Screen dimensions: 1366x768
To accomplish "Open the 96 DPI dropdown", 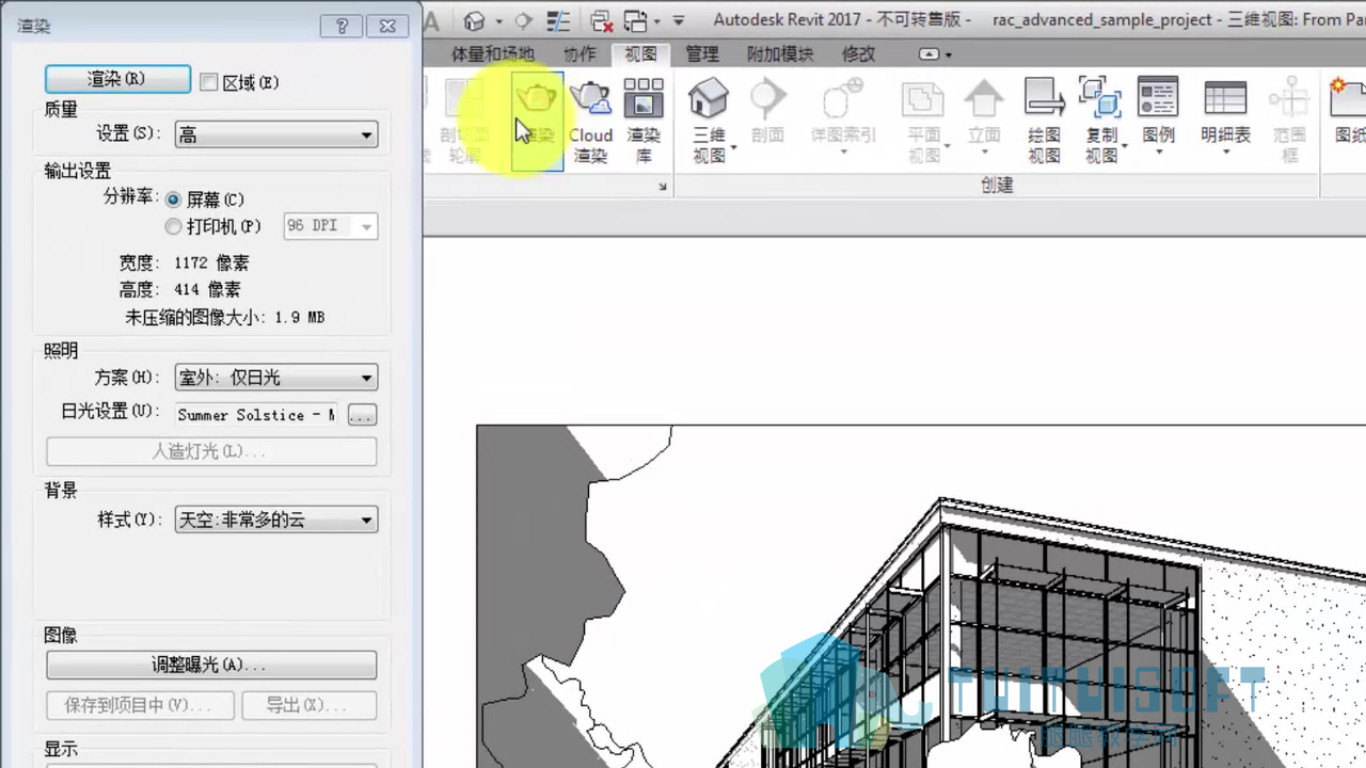I will pyautogui.click(x=330, y=226).
